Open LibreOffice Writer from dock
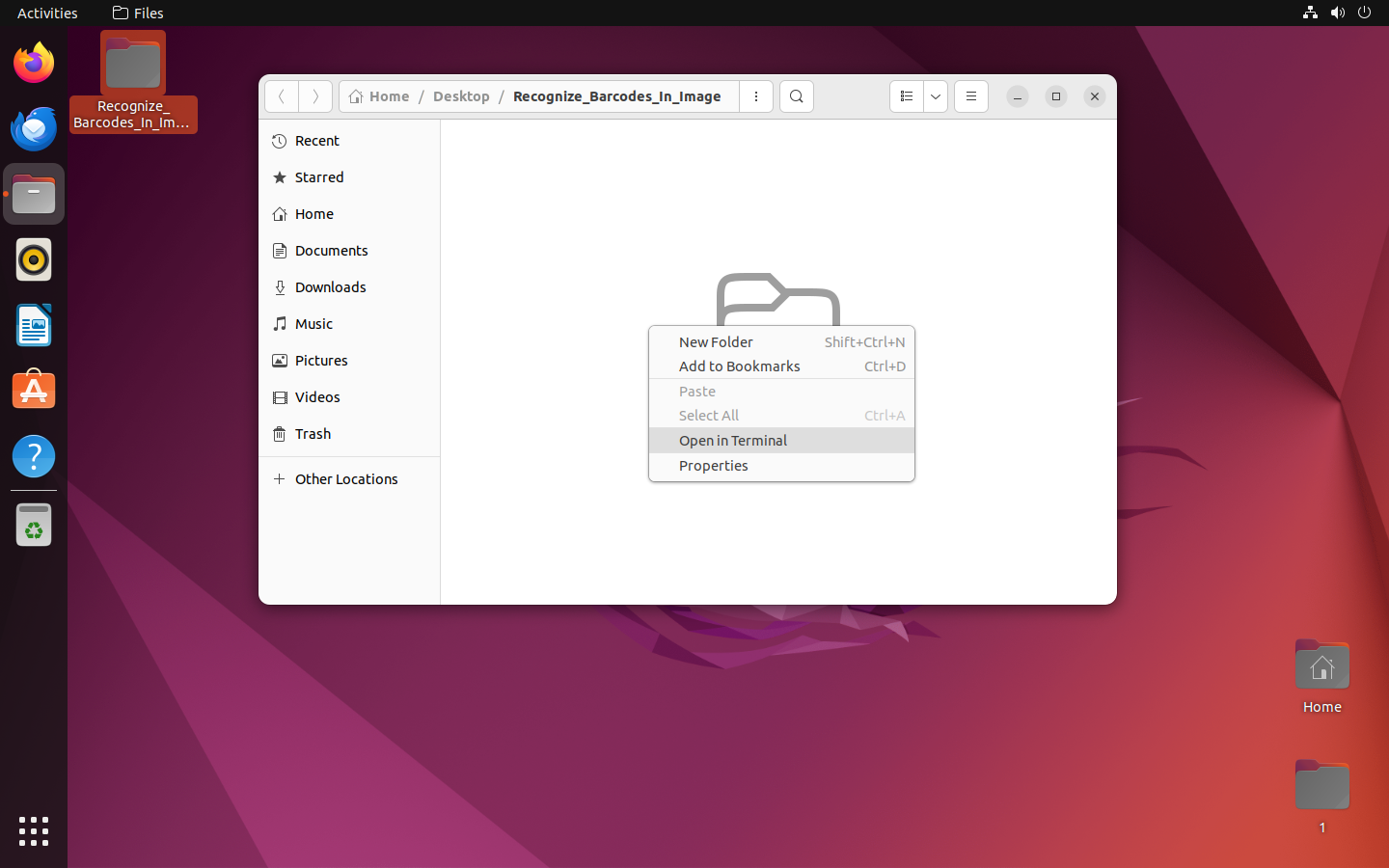 pos(34,326)
